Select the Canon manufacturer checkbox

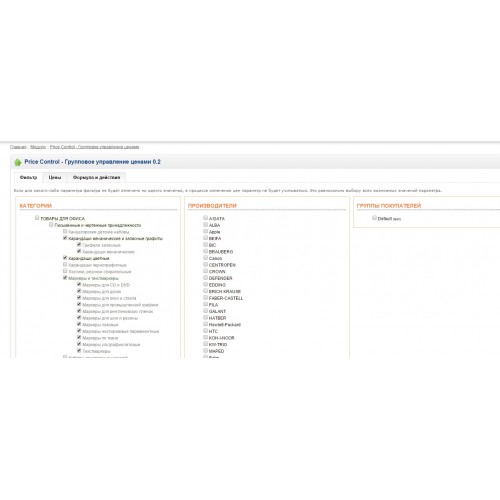pyautogui.click(x=206, y=258)
